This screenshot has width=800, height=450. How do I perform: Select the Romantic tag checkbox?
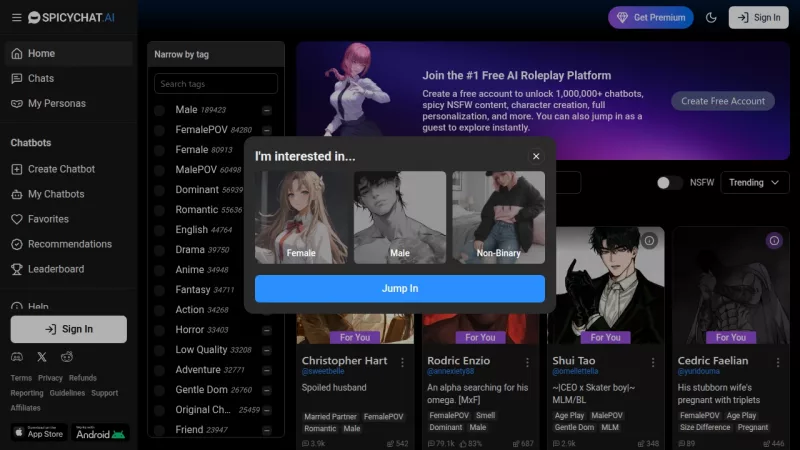click(x=159, y=210)
